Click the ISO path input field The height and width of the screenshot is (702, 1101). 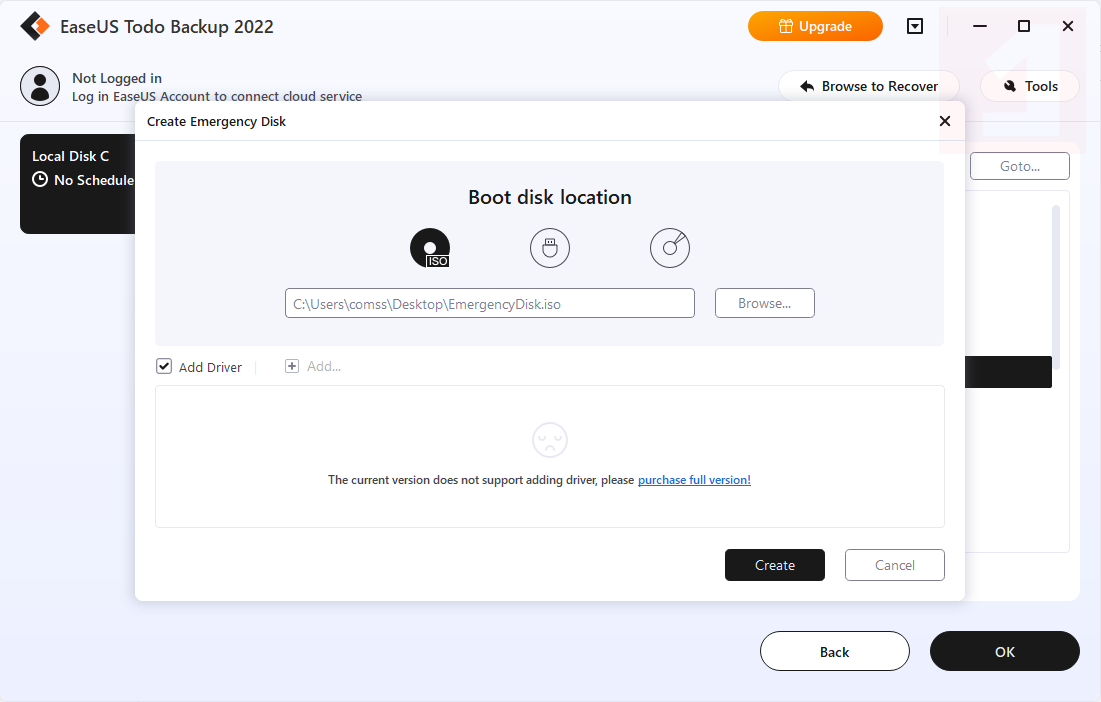(x=490, y=303)
